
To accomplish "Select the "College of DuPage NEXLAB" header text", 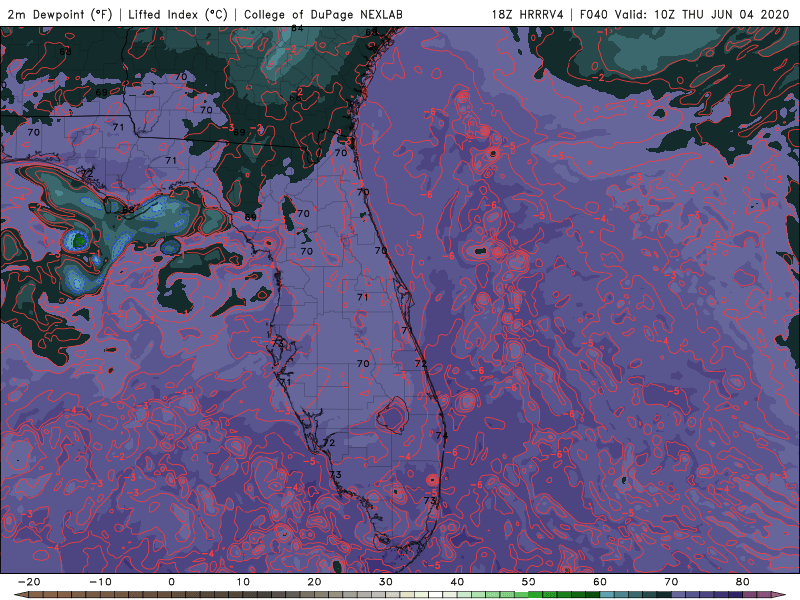I will pyautogui.click(x=323, y=14).
